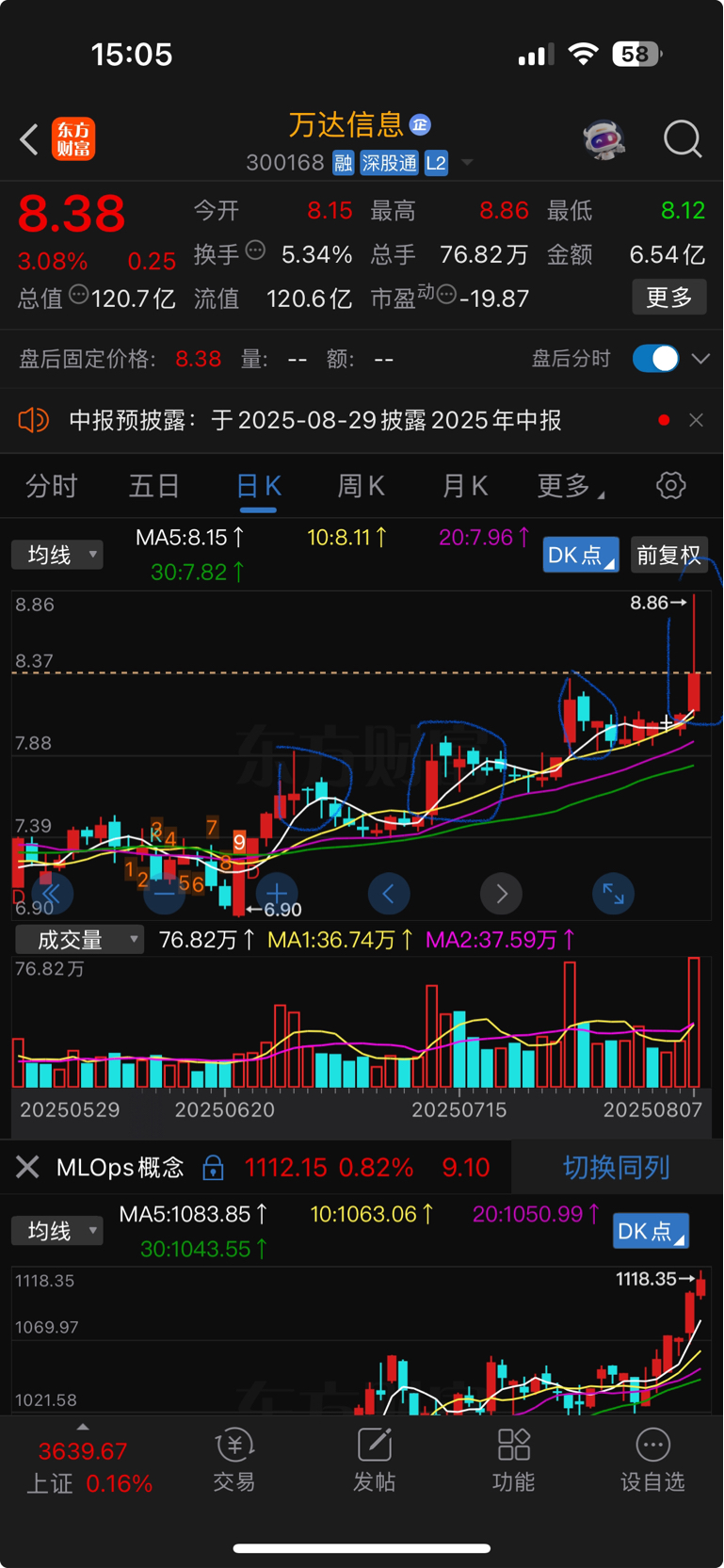
Task: Tap the 20250715 date label
Action: pyautogui.click(x=459, y=1109)
